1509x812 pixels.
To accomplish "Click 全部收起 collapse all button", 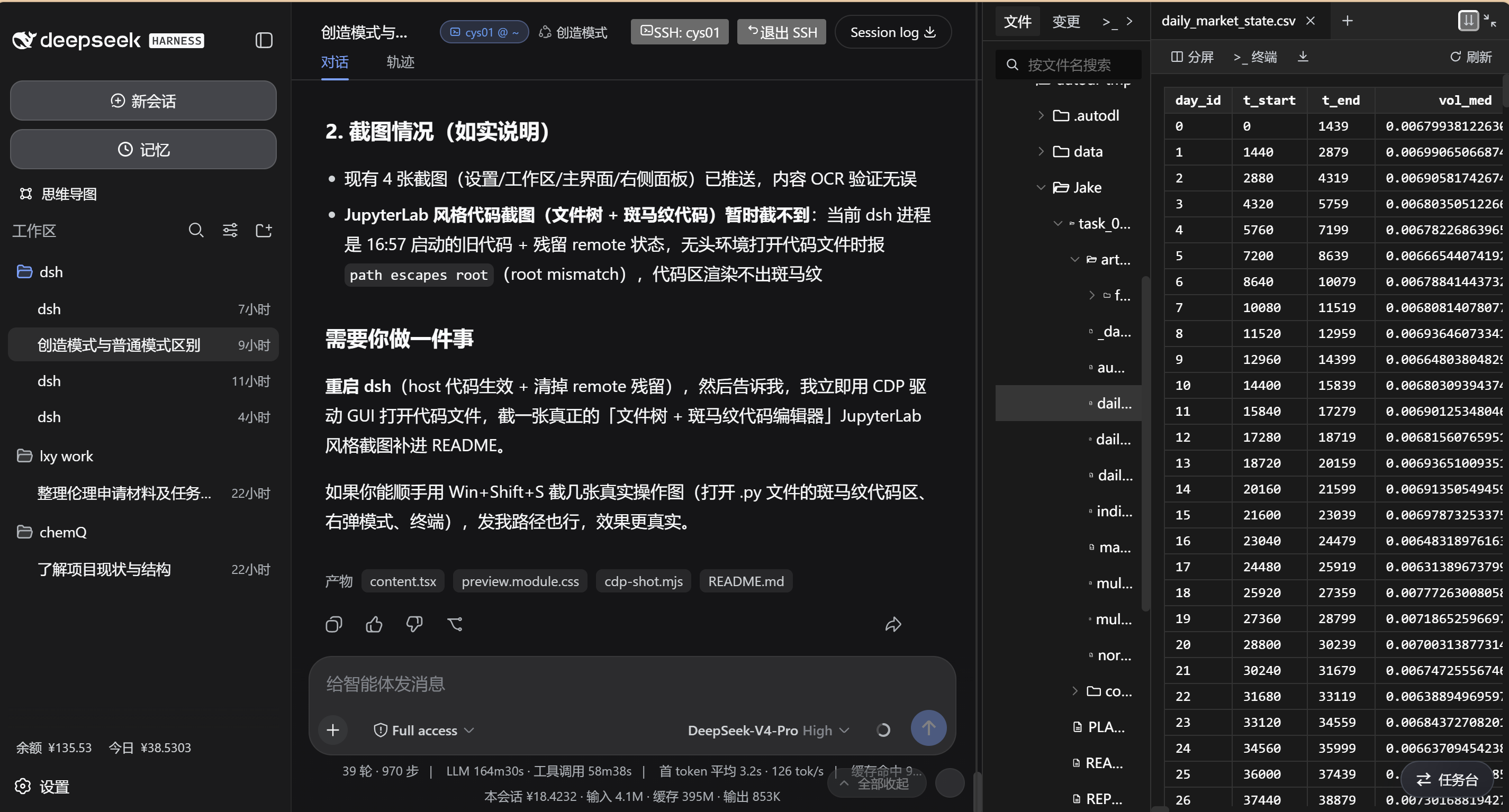I will tap(877, 783).
